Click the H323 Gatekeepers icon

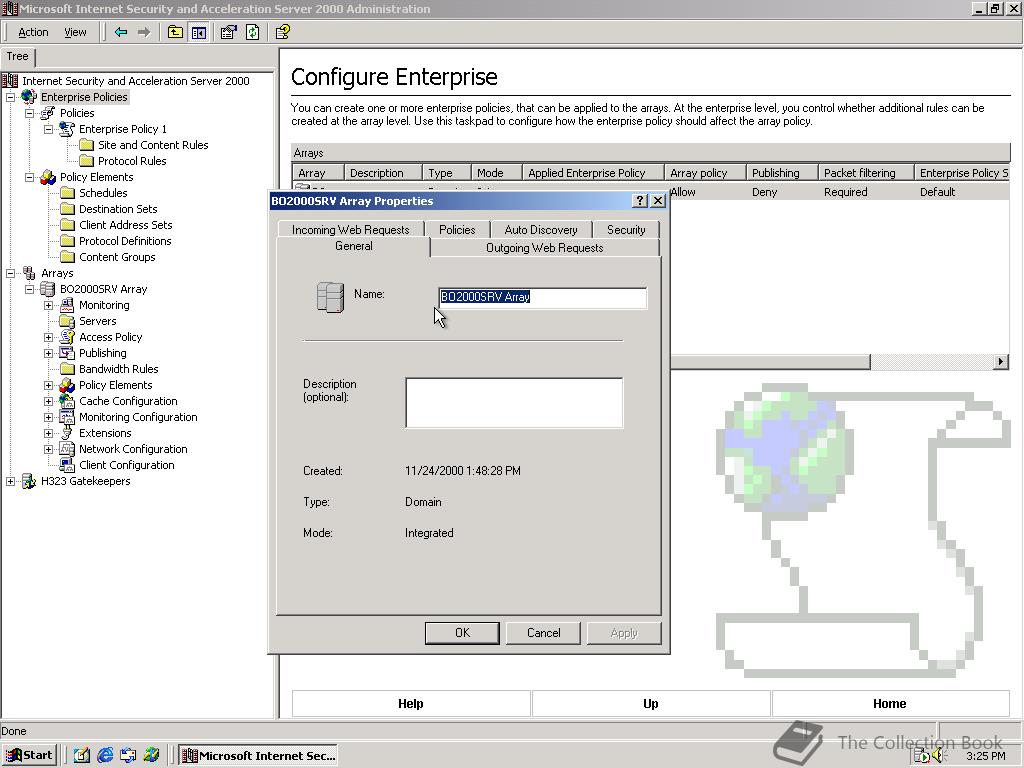coord(29,481)
